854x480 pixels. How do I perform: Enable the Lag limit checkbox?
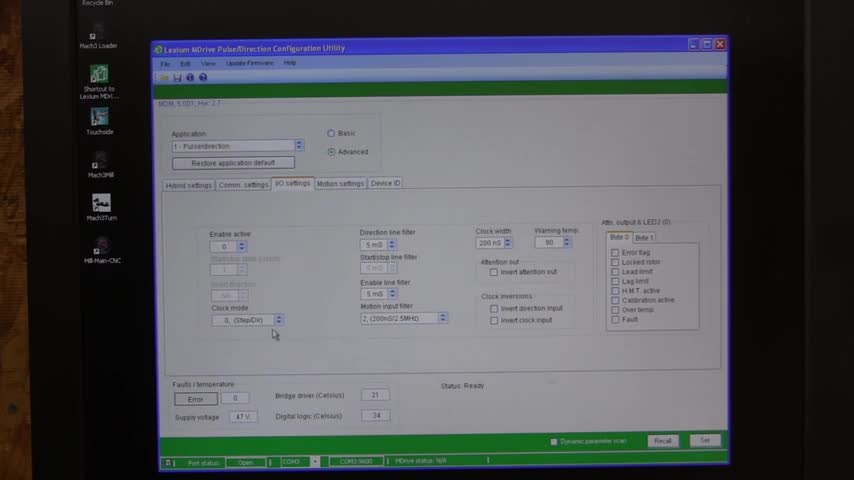tap(615, 282)
